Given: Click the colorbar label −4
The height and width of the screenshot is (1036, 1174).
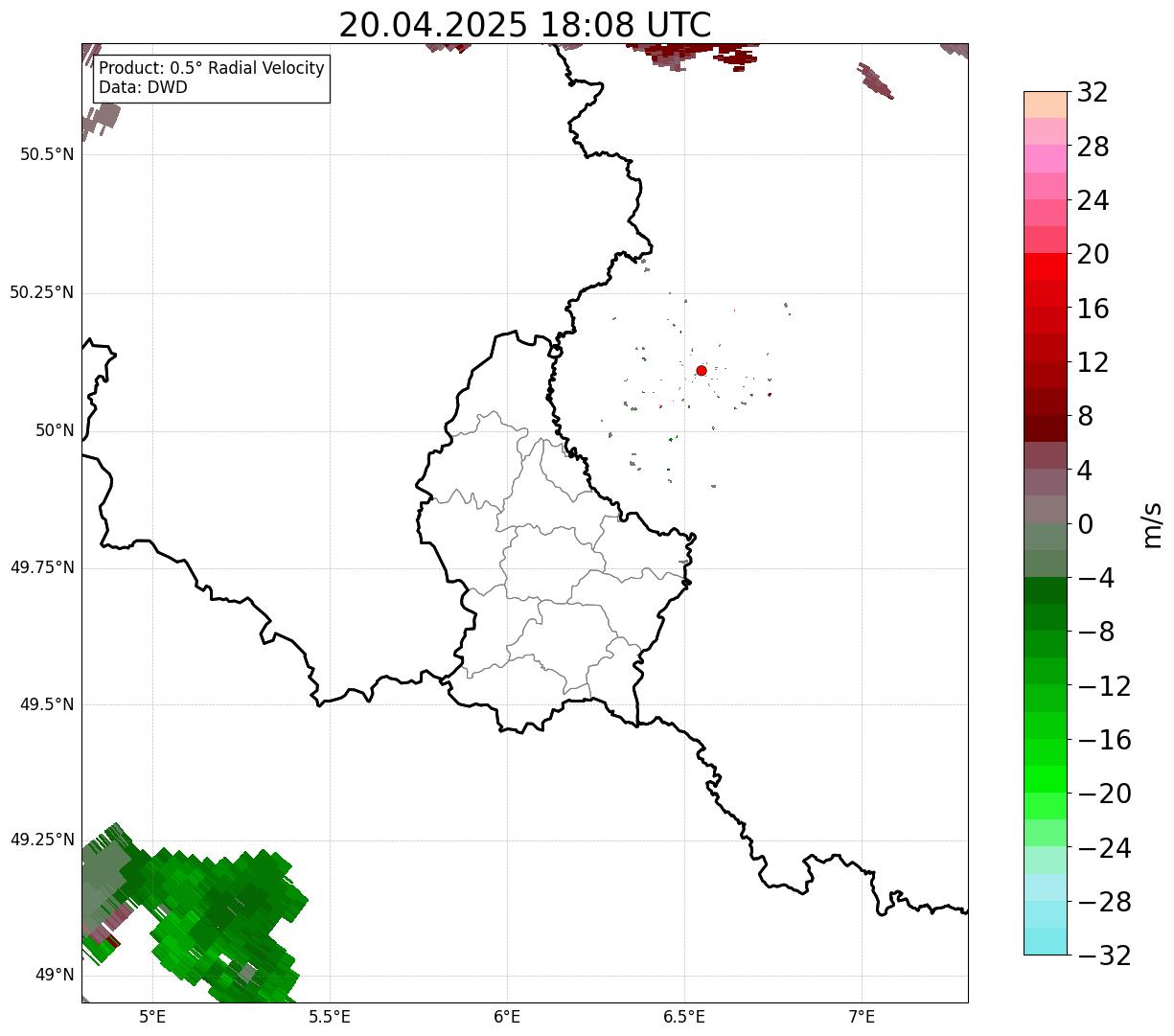Looking at the screenshot, I should pyautogui.click(x=1096, y=579).
